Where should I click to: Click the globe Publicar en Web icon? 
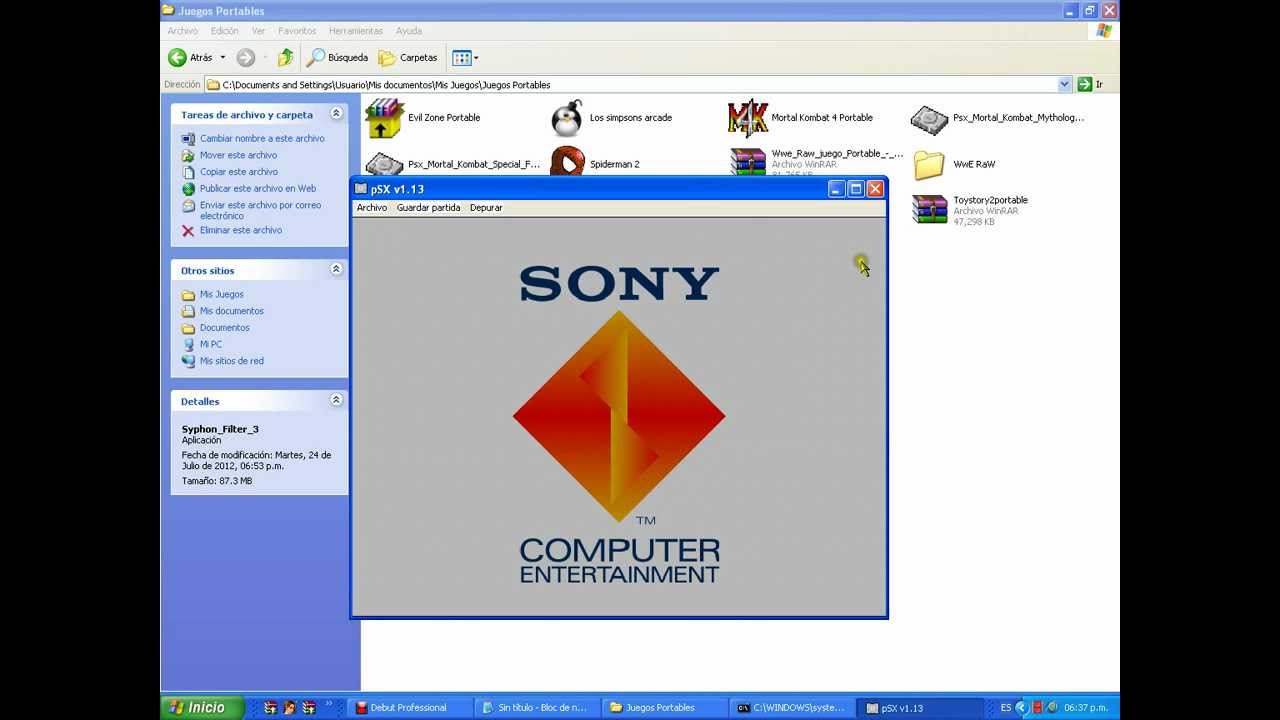(x=188, y=189)
